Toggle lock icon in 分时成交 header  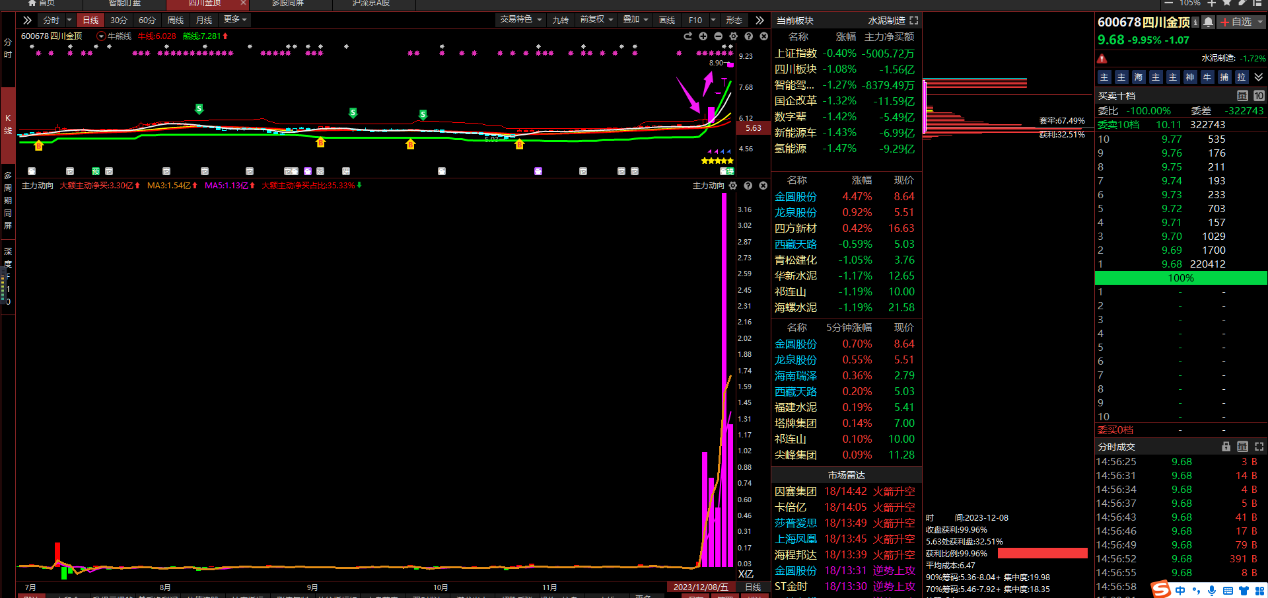(x=1226, y=446)
